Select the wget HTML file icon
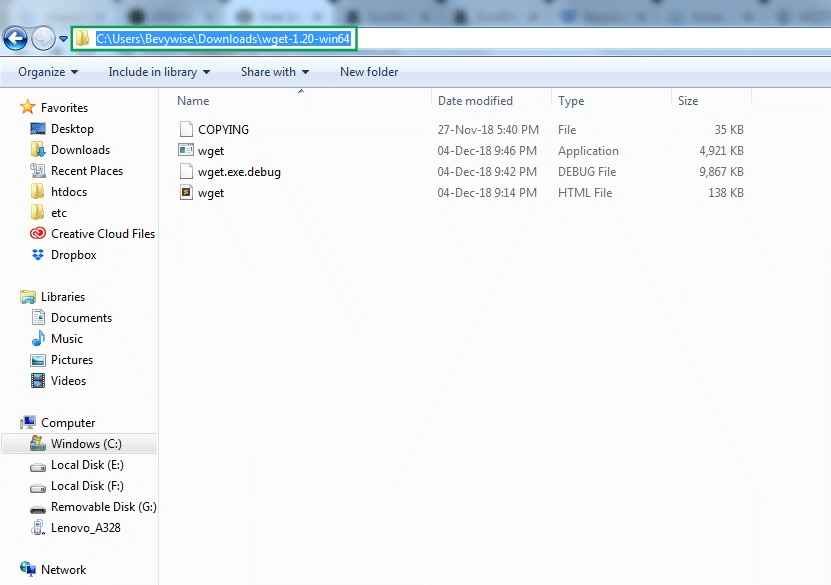This screenshot has height=585, width=831. coord(186,192)
